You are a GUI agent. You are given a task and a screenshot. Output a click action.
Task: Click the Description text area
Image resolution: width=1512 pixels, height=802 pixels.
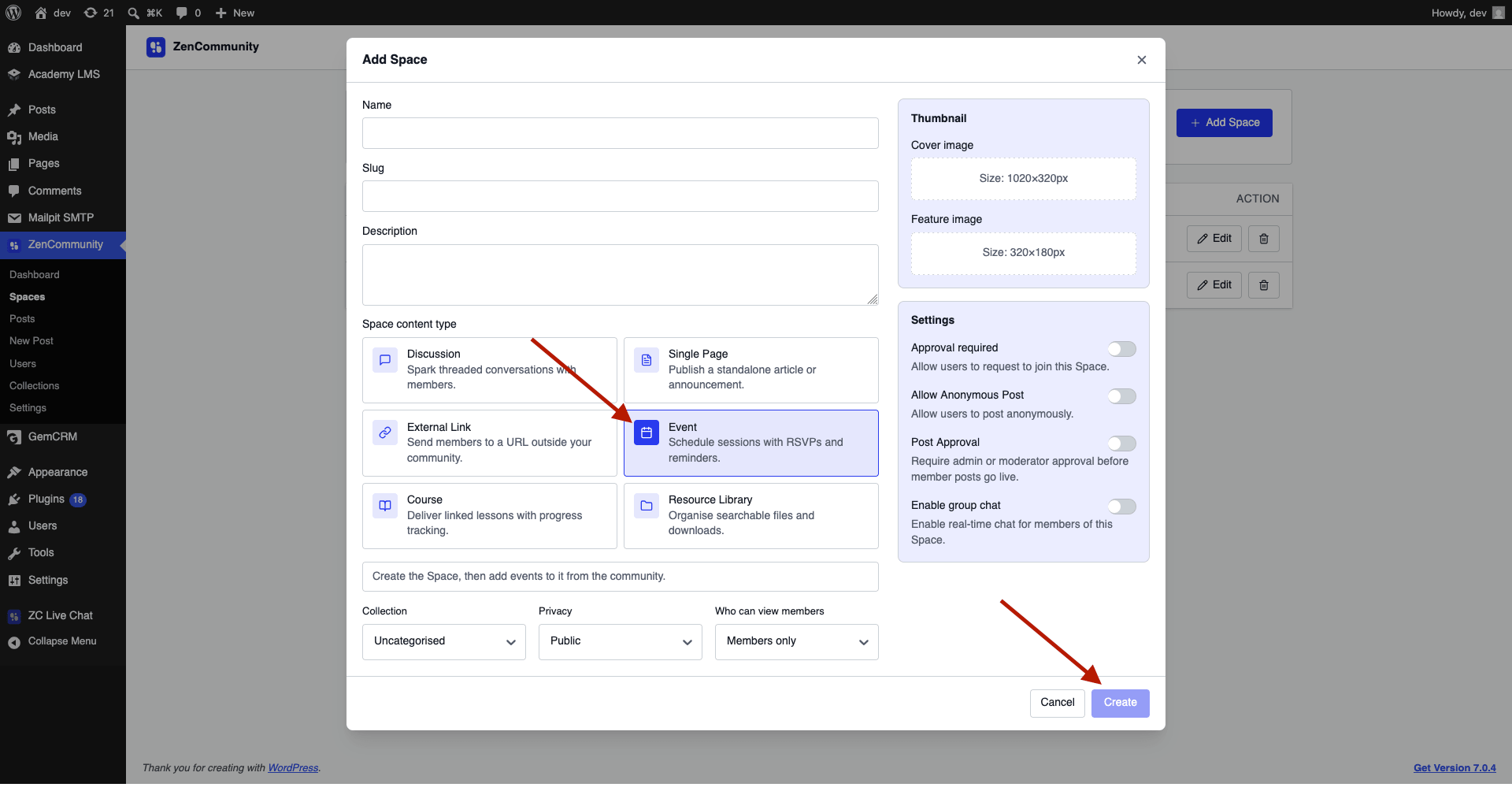point(621,275)
